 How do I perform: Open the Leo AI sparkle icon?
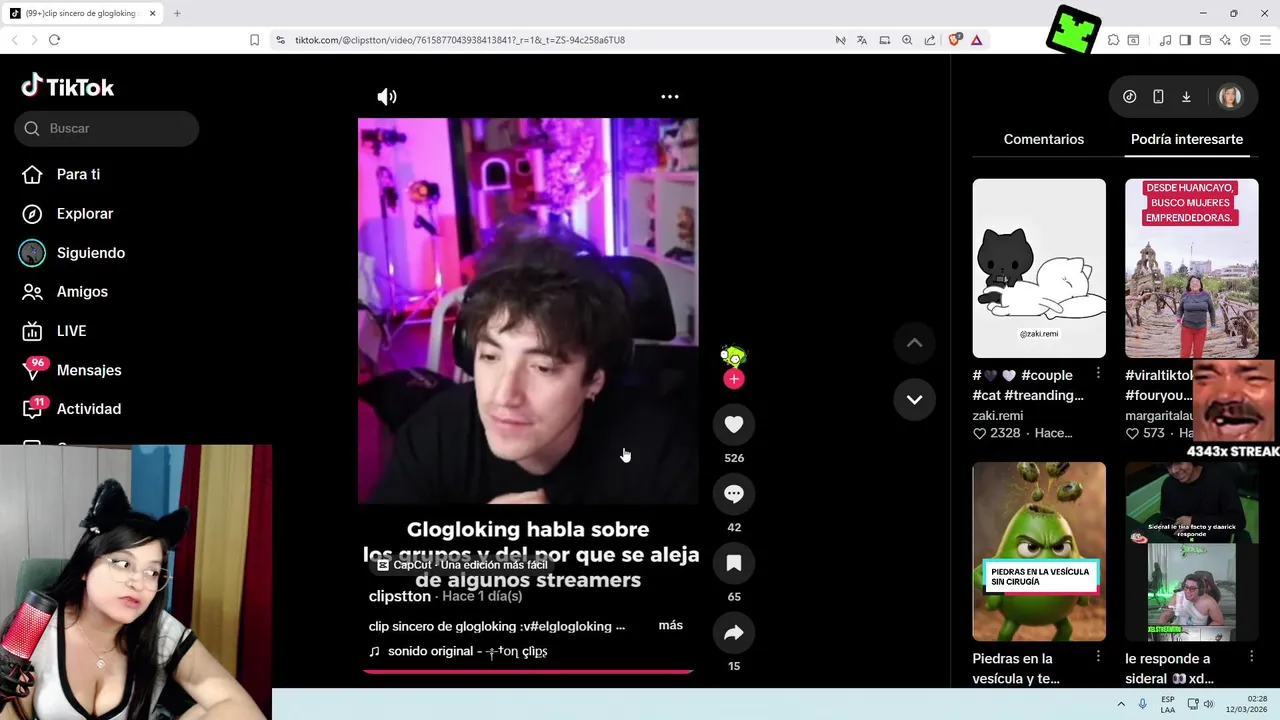coord(1225,40)
